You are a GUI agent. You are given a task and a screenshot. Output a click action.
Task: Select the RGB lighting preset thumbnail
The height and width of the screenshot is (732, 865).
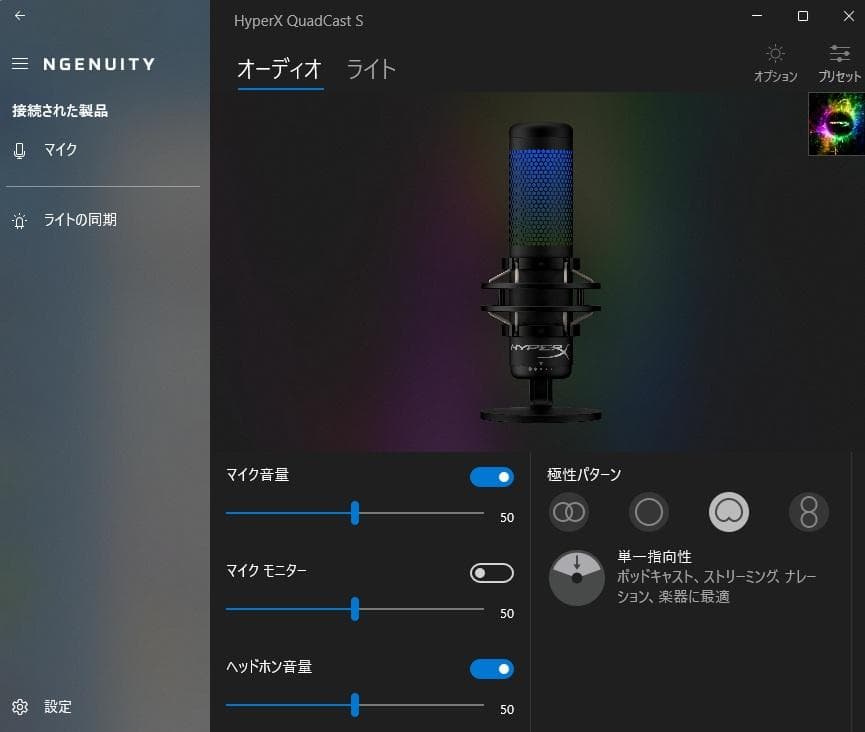[x=836, y=123]
